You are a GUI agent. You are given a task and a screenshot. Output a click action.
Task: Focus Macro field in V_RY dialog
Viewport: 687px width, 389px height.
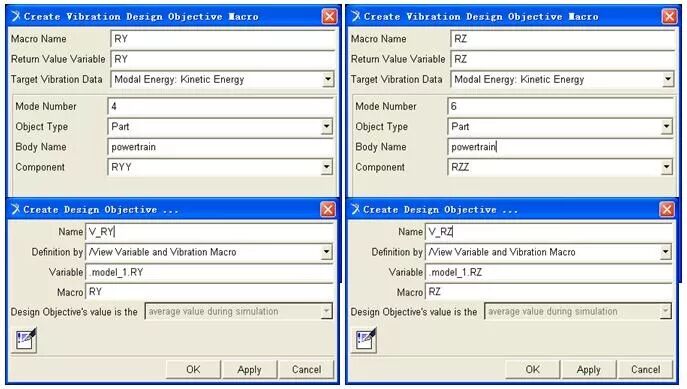(x=209, y=292)
